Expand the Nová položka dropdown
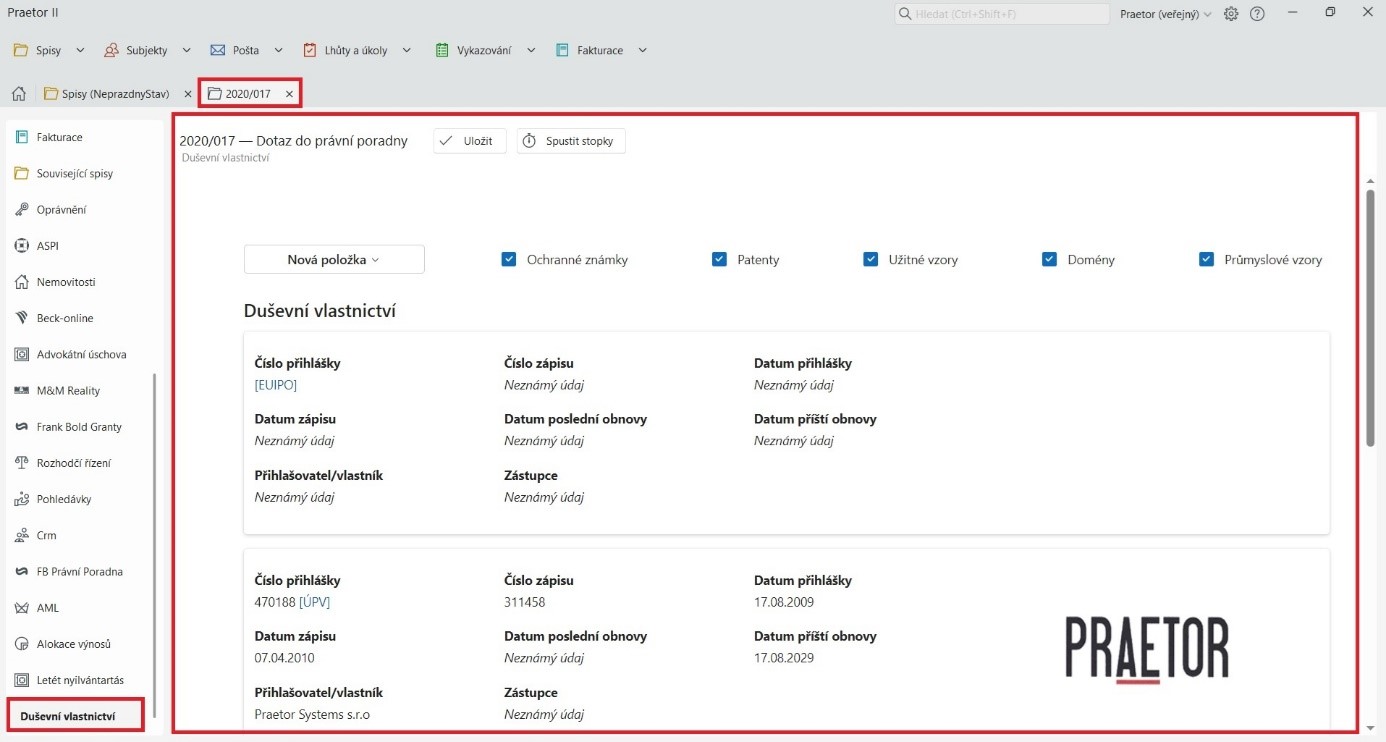 pos(334,260)
